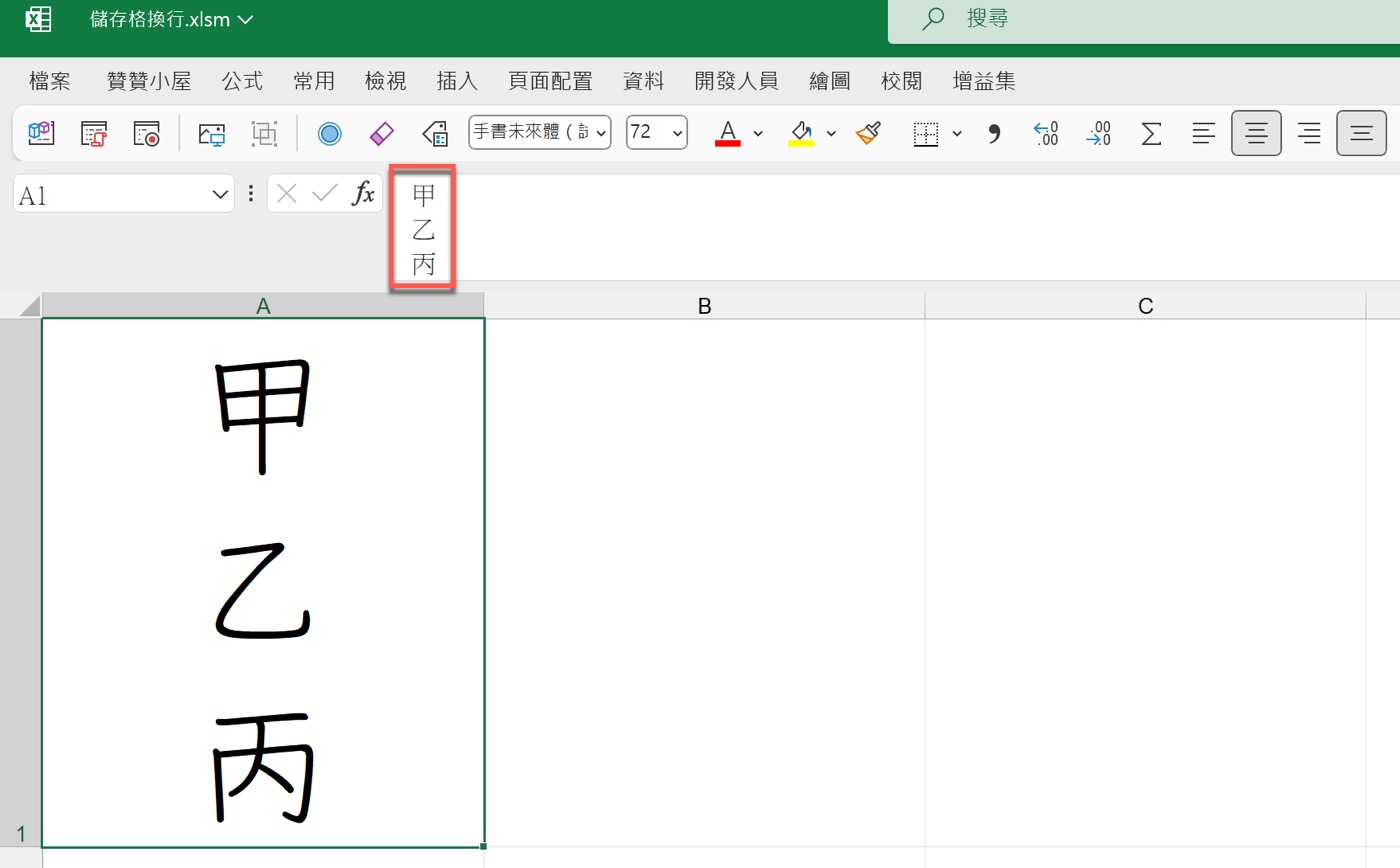
Task: Increase decimal places
Action: click(1046, 133)
